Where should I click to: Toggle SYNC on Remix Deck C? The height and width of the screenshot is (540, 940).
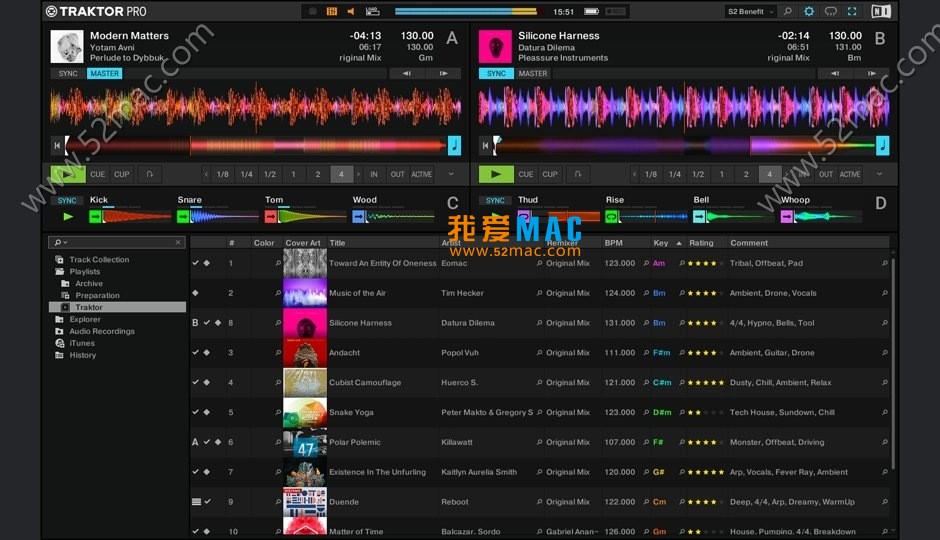click(x=67, y=201)
